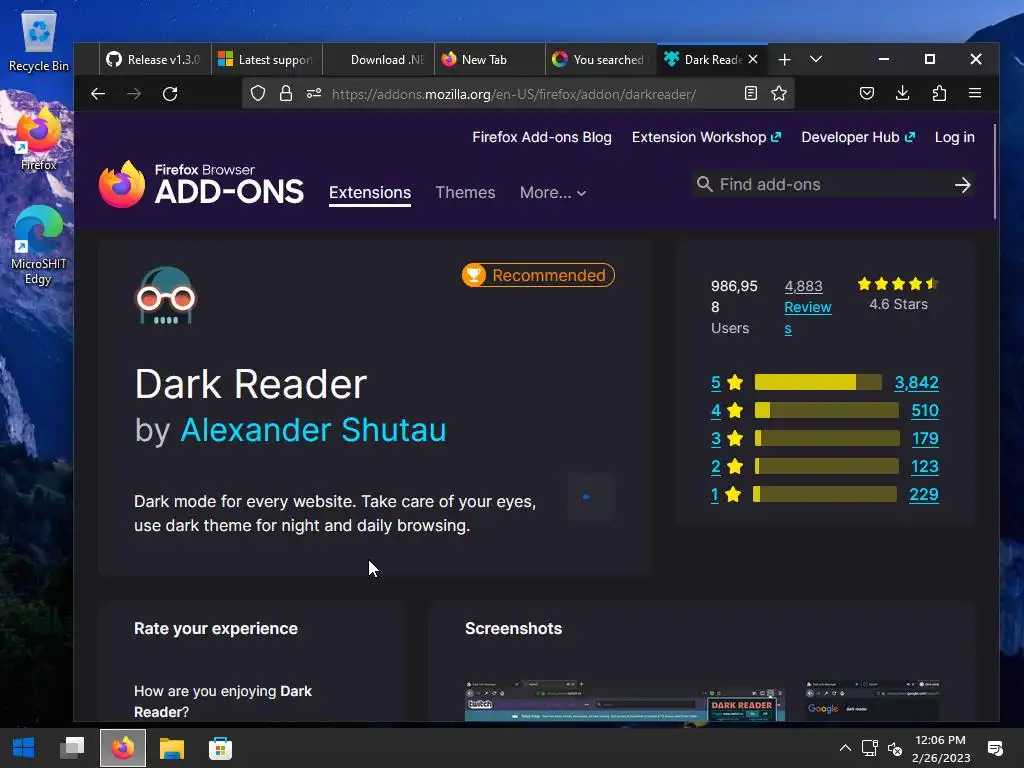Bookmark this page with the star icon
Image resolution: width=1024 pixels, height=768 pixels.
tap(779, 93)
